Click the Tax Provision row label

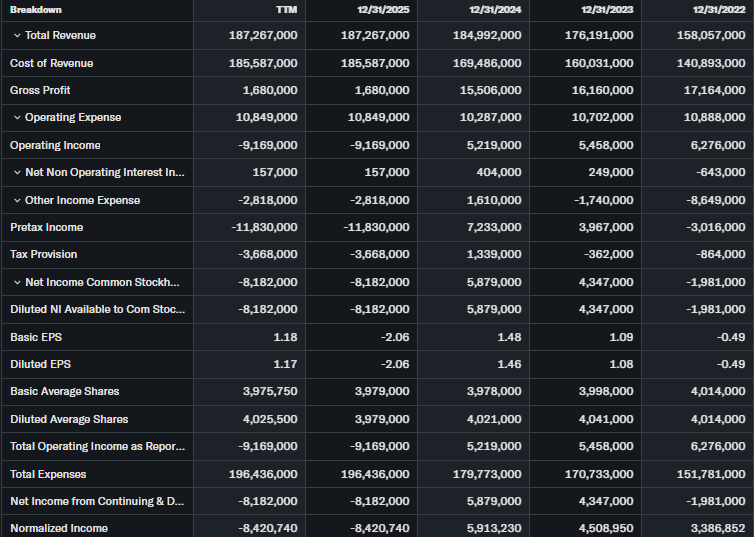point(43,254)
